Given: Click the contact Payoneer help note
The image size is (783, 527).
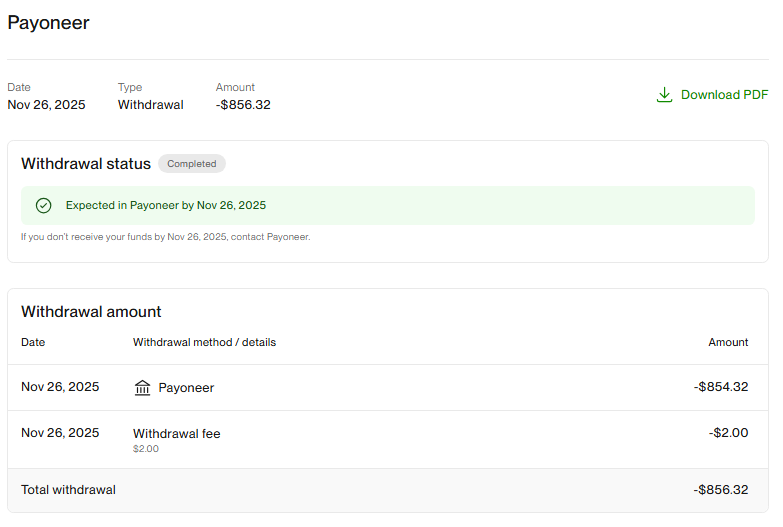Looking at the screenshot, I should 166,237.
